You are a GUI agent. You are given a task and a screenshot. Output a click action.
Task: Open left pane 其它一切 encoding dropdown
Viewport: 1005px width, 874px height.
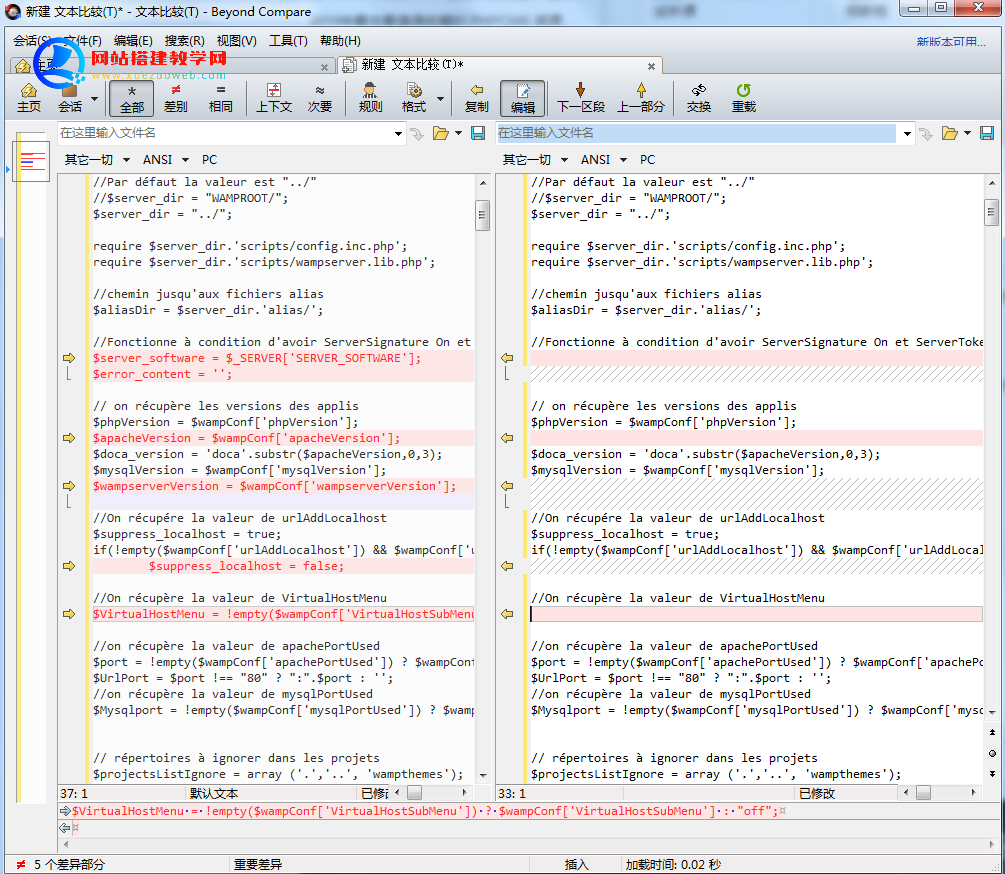coord(92,160)
